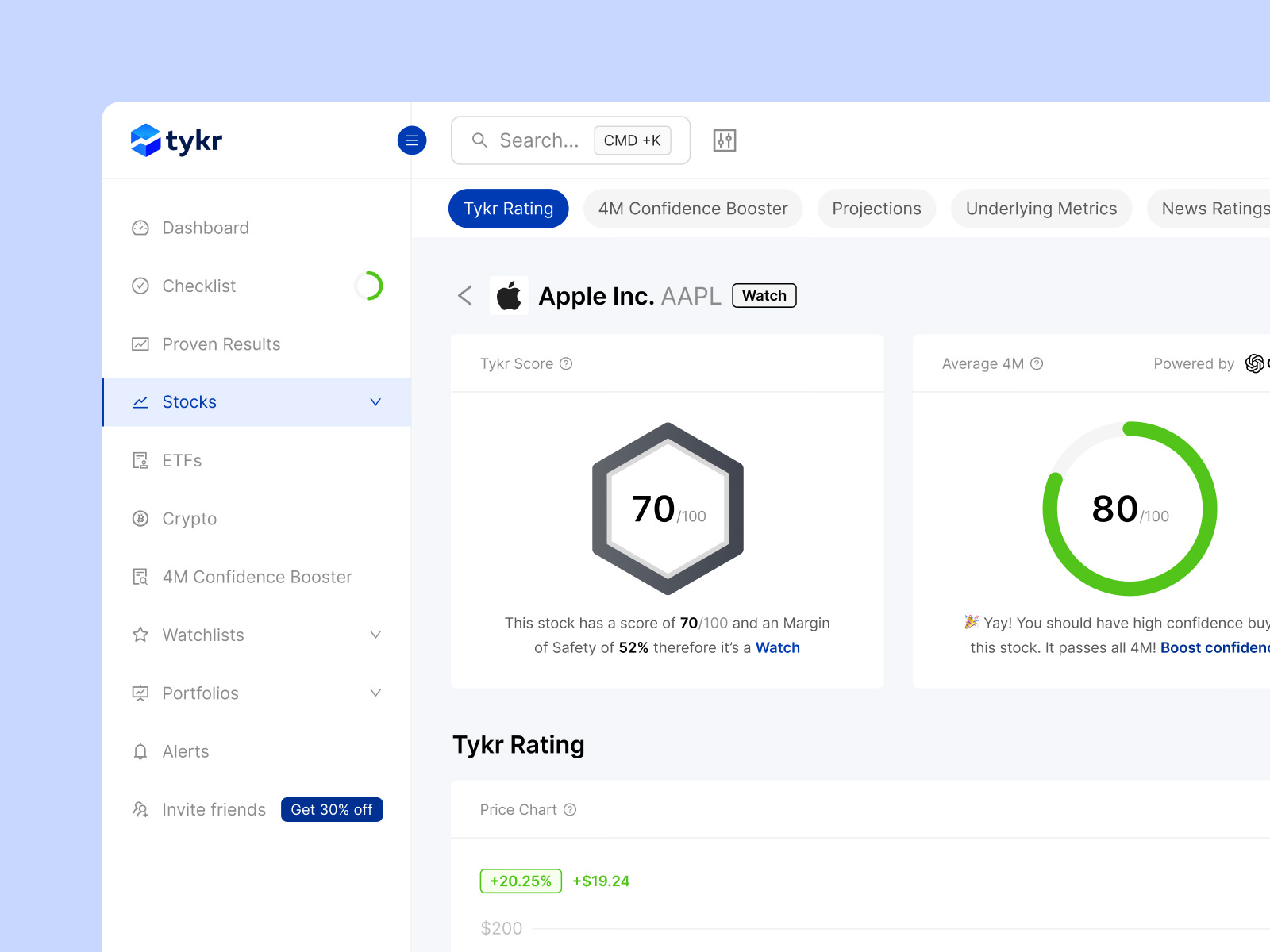The image size is (1270, 952).
Task: Click the Boost confidence link
Action: tap(1215, 647)
